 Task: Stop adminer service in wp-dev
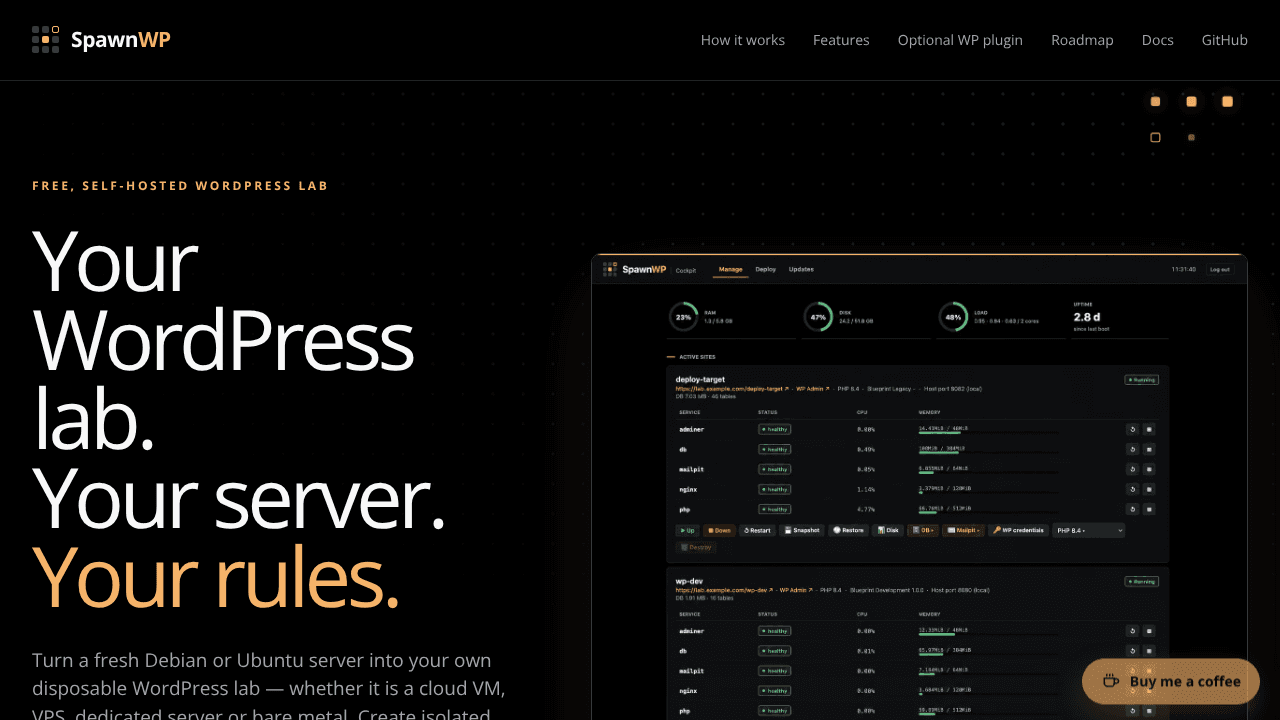tap(1149, 631)
